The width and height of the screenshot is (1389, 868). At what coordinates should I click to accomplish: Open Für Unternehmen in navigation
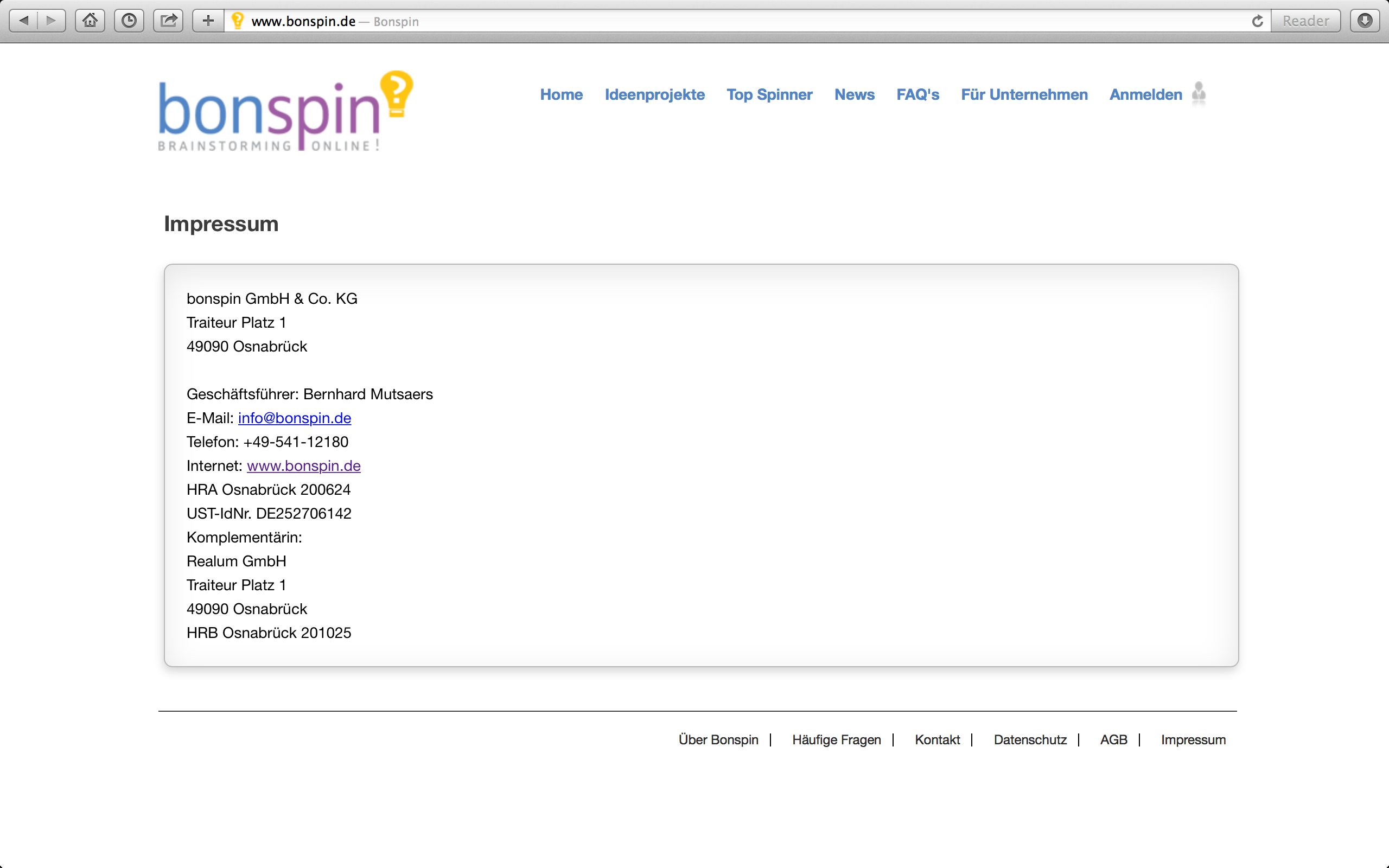coord(1024,95)
